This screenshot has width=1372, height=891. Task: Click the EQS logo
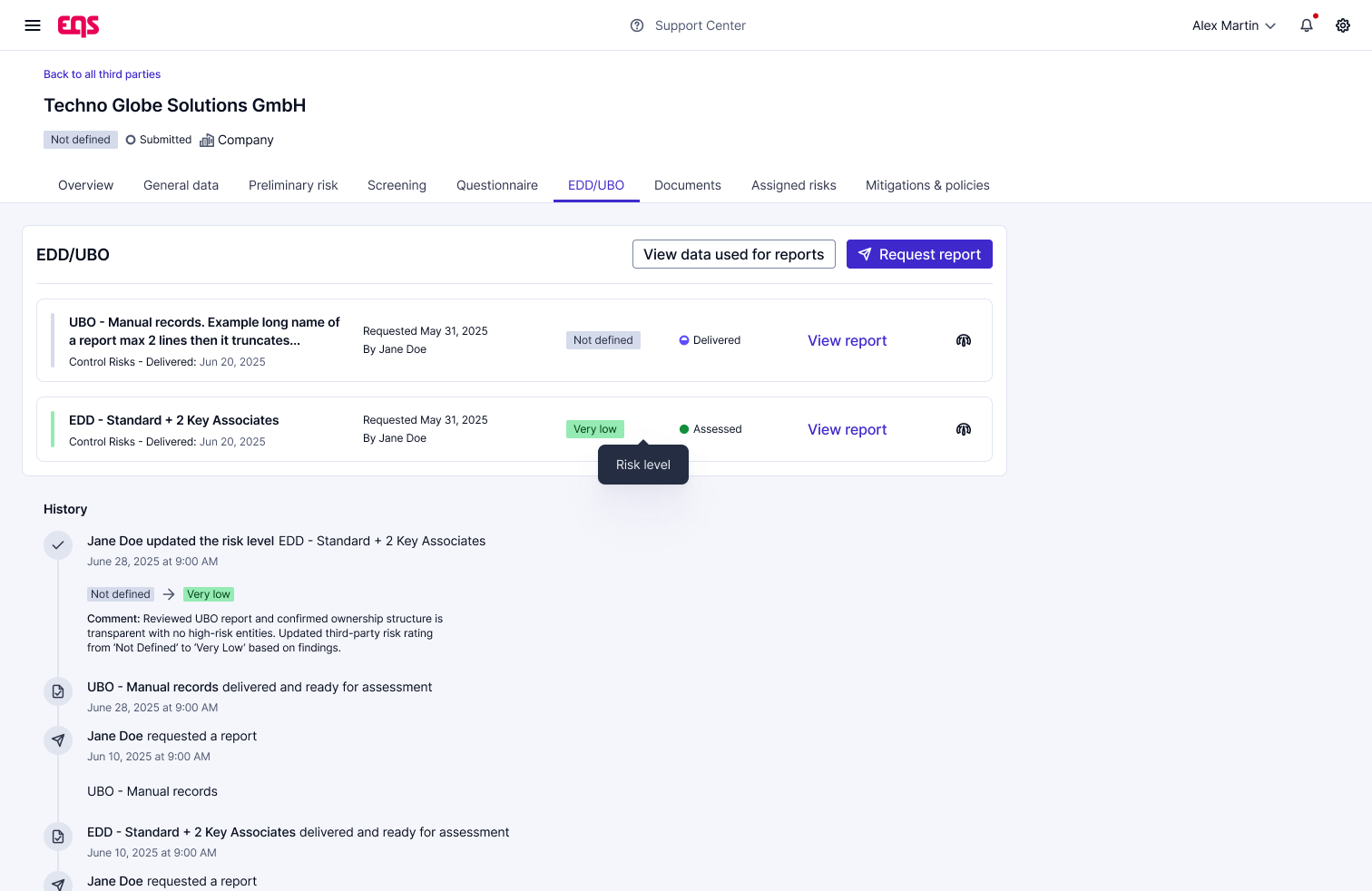[x=79, y=25]
